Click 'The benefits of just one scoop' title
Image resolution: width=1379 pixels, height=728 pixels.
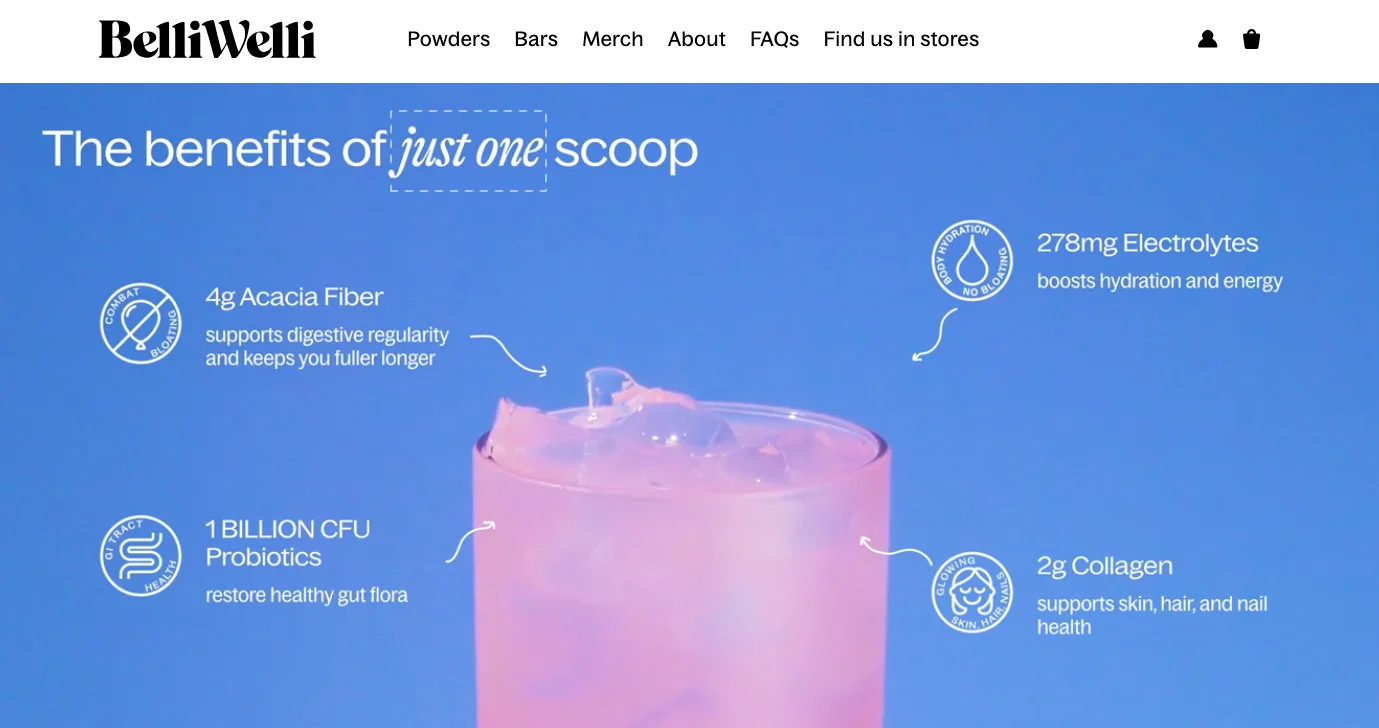370,150
